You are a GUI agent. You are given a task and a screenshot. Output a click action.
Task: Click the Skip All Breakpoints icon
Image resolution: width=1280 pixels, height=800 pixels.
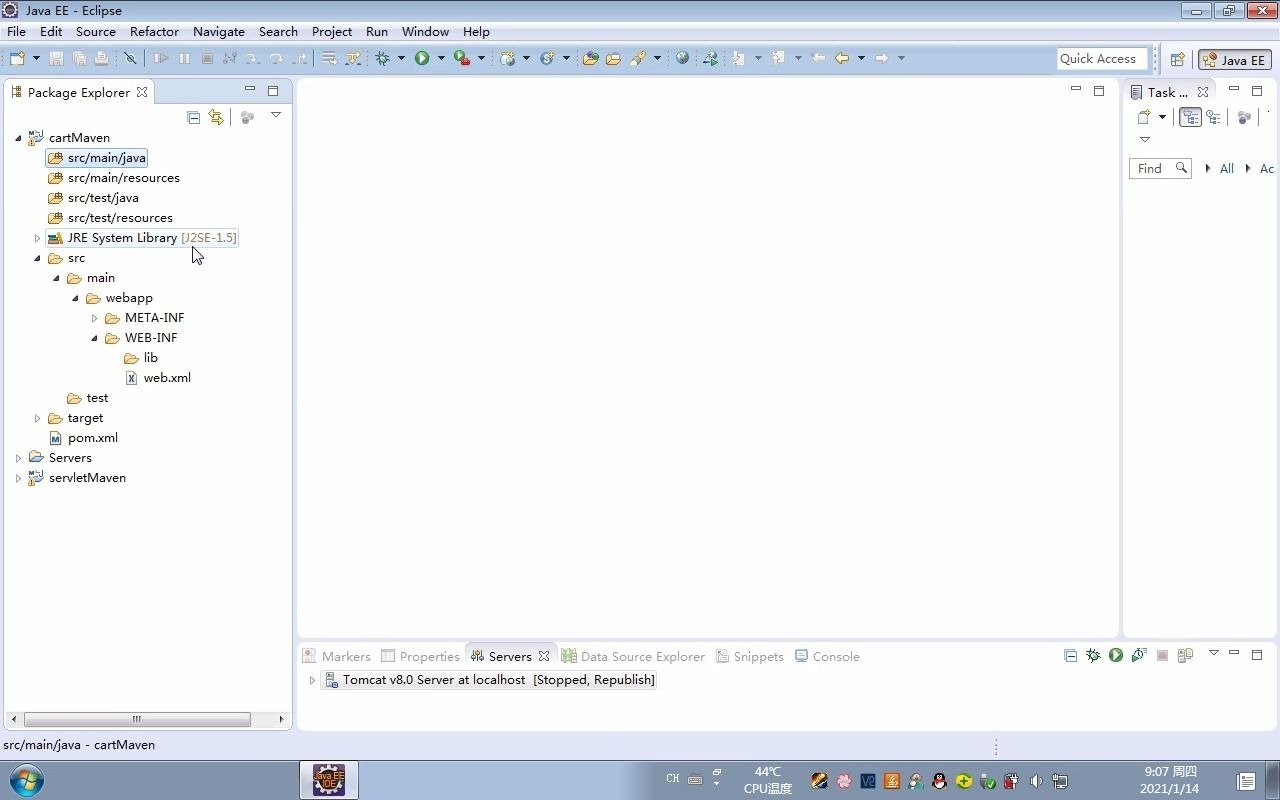(130, 58)
